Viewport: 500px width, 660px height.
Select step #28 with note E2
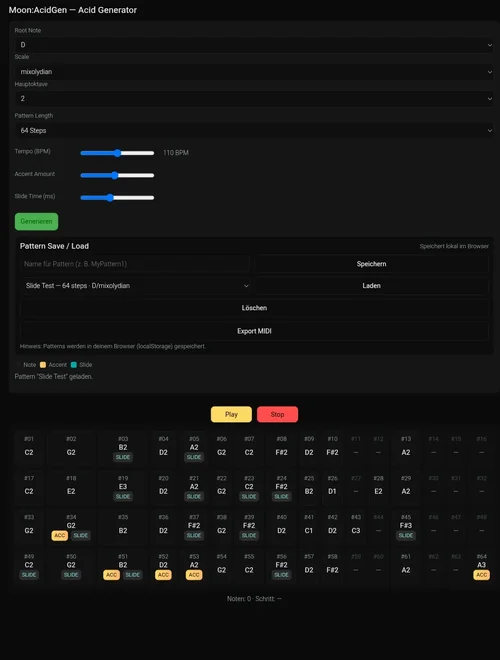point(378,487)
